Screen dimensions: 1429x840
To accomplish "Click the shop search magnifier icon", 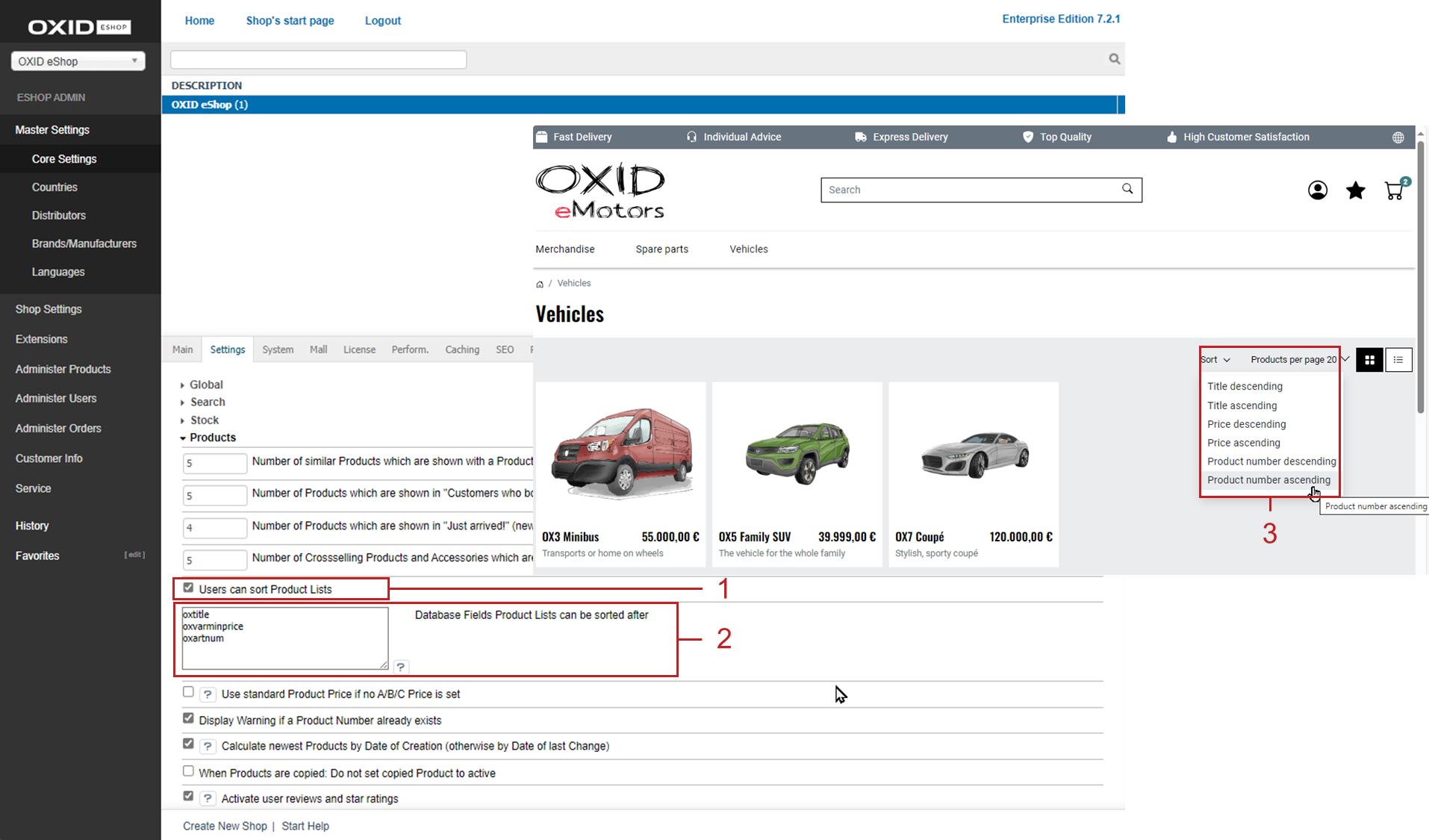I will [1127, 189].
